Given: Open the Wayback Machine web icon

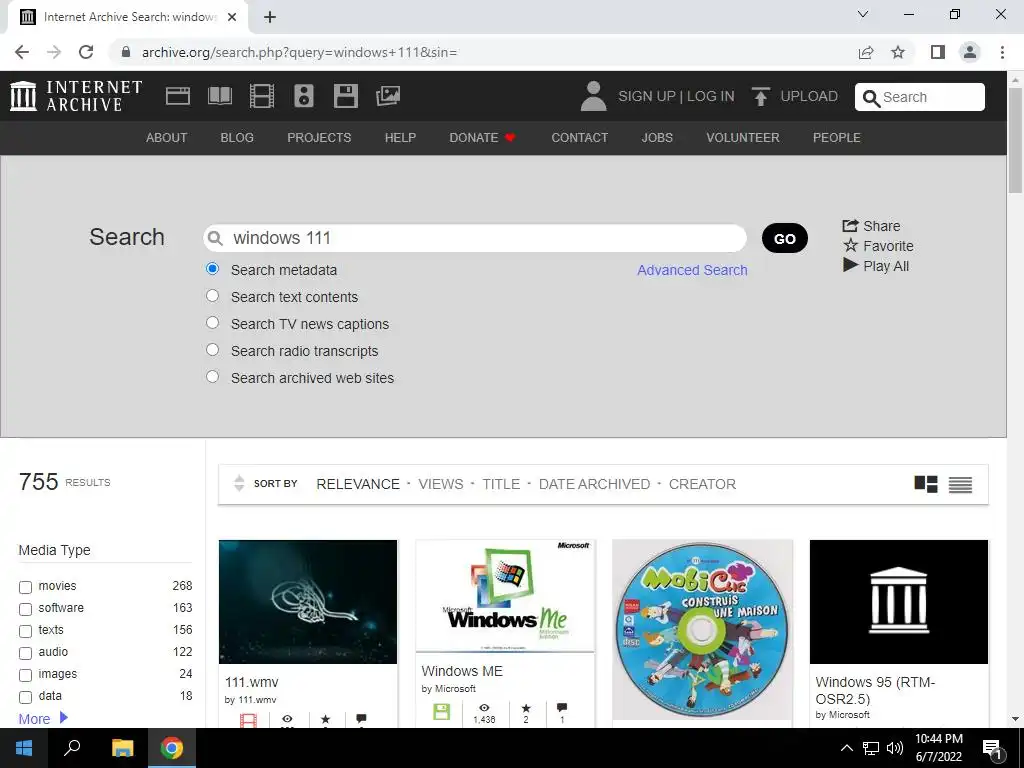Looking at the screenshot, I should 178,96.
